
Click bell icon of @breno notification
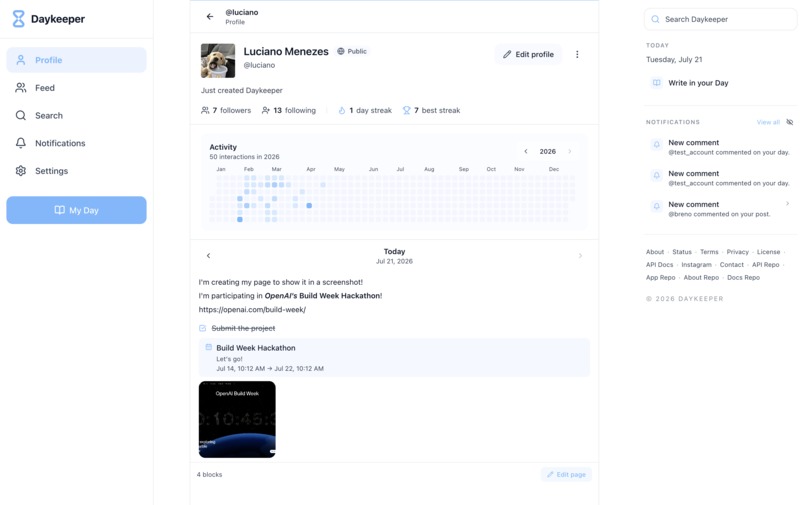coord(656,206)
